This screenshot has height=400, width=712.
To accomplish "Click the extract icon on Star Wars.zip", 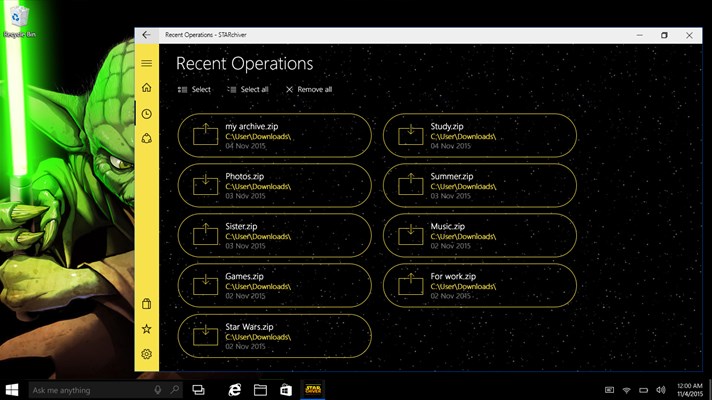I will [205, 335].
